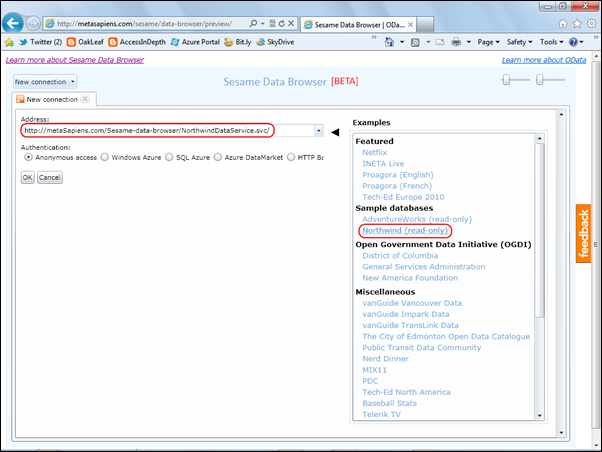Open Favorites star at top right

coord(577,24)
